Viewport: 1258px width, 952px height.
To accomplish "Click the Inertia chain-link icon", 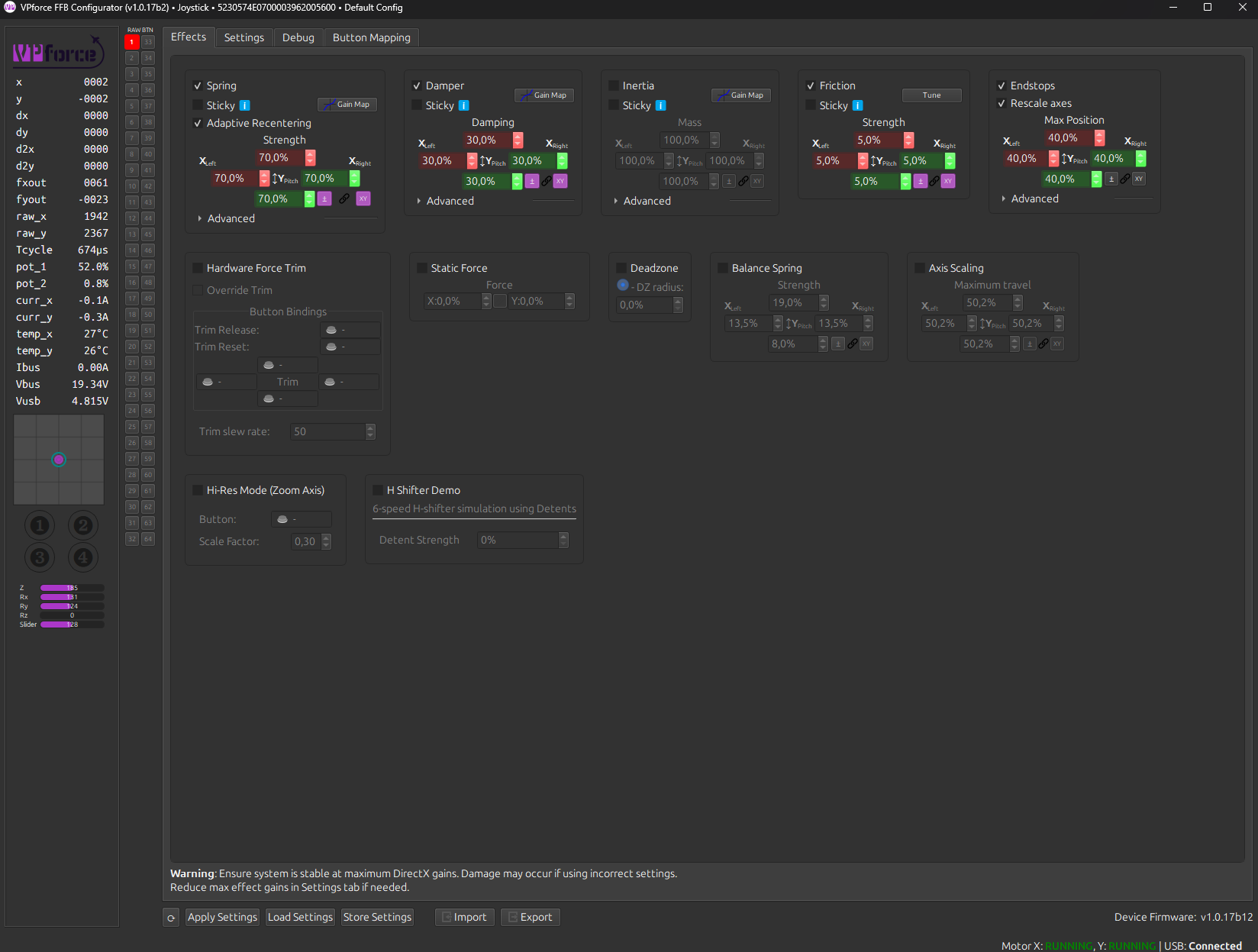I will pyautogui.click(x=744, y=181).
